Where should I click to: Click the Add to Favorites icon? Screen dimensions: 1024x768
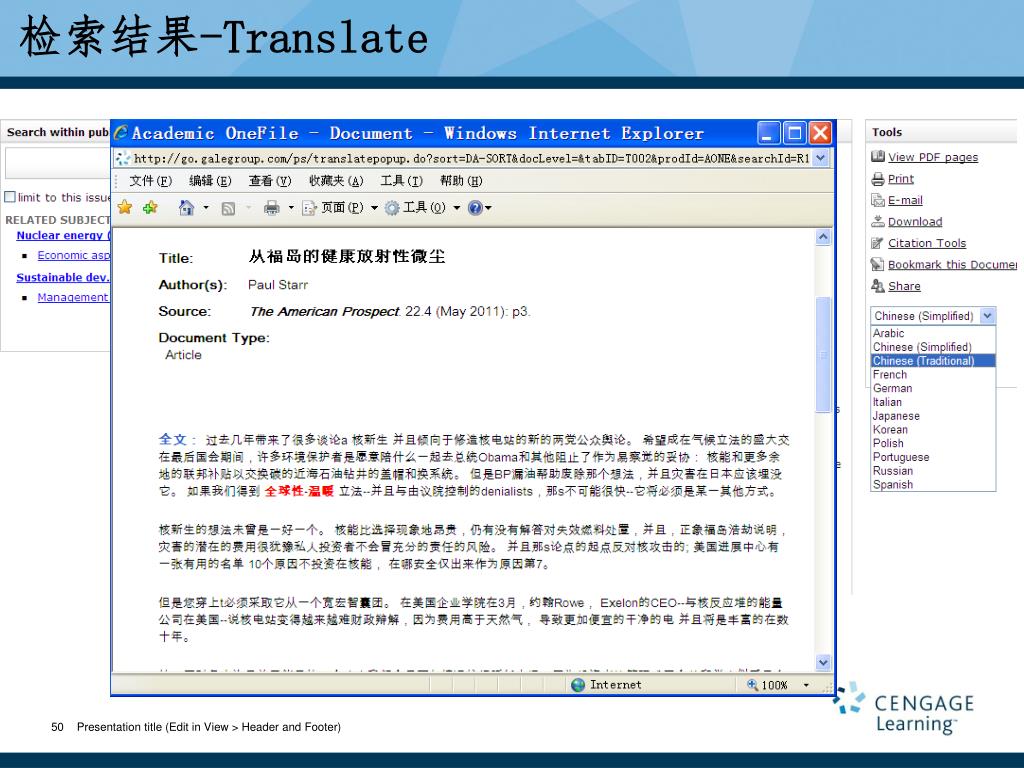[150, 208]
